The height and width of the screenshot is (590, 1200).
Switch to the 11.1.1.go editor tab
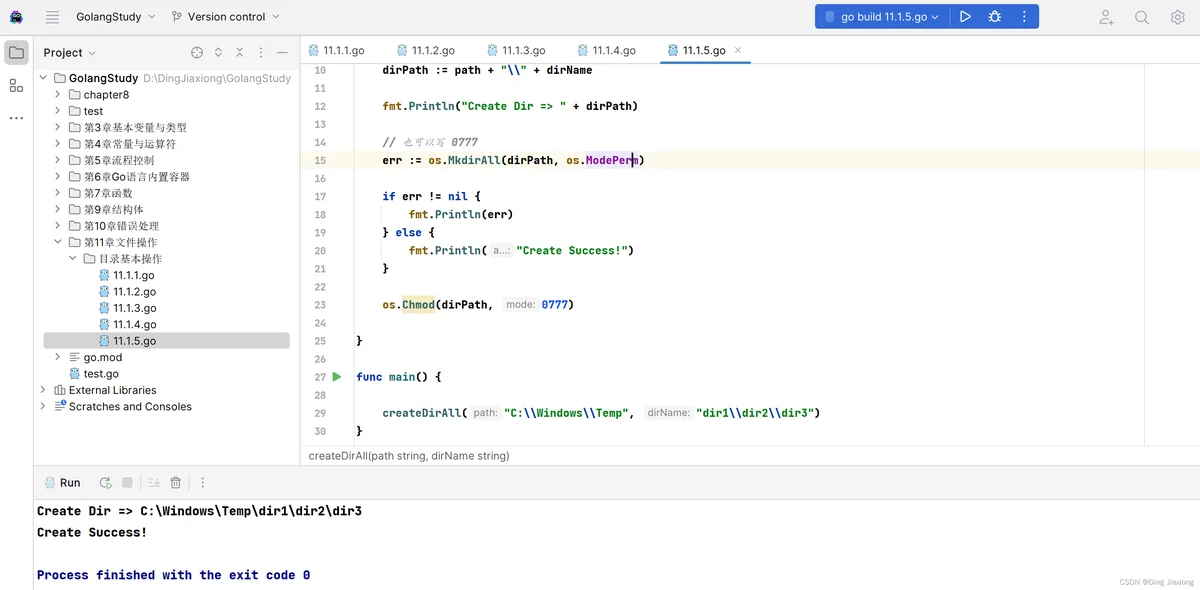coord(336,50)
